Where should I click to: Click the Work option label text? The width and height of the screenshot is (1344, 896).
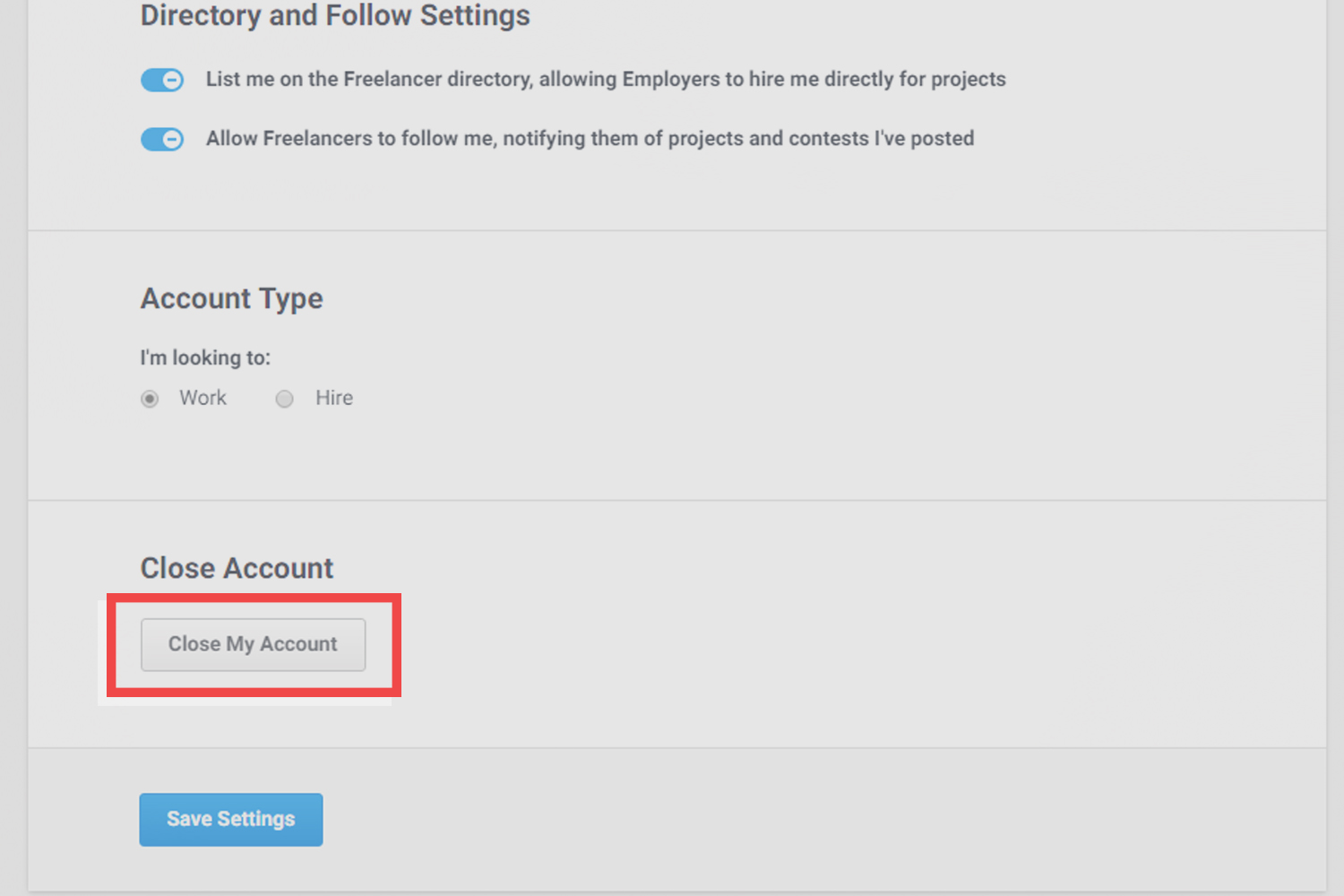(202, 398)
